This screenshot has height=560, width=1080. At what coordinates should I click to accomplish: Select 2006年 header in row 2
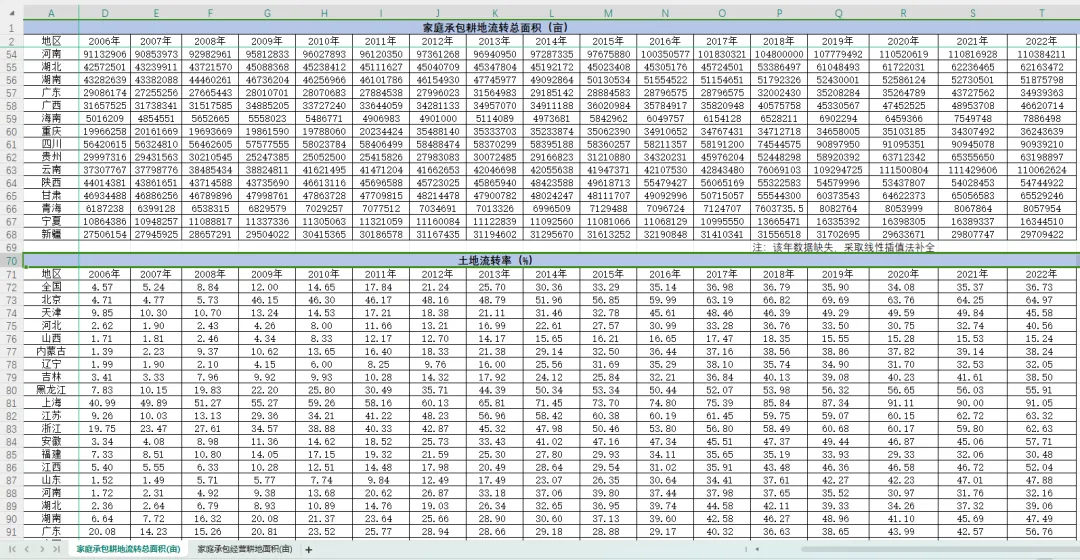tap(104, 41)
